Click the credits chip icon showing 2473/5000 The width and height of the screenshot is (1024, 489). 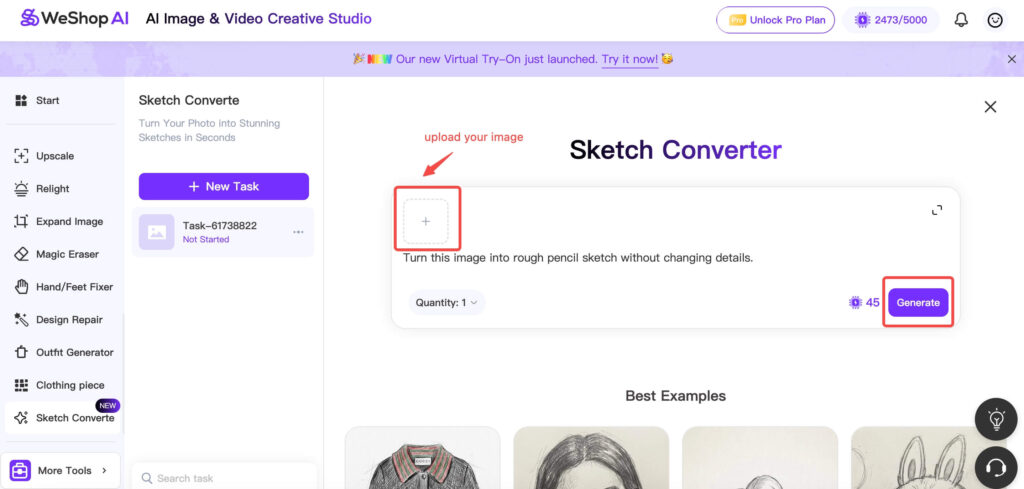[x=862, y=20]
